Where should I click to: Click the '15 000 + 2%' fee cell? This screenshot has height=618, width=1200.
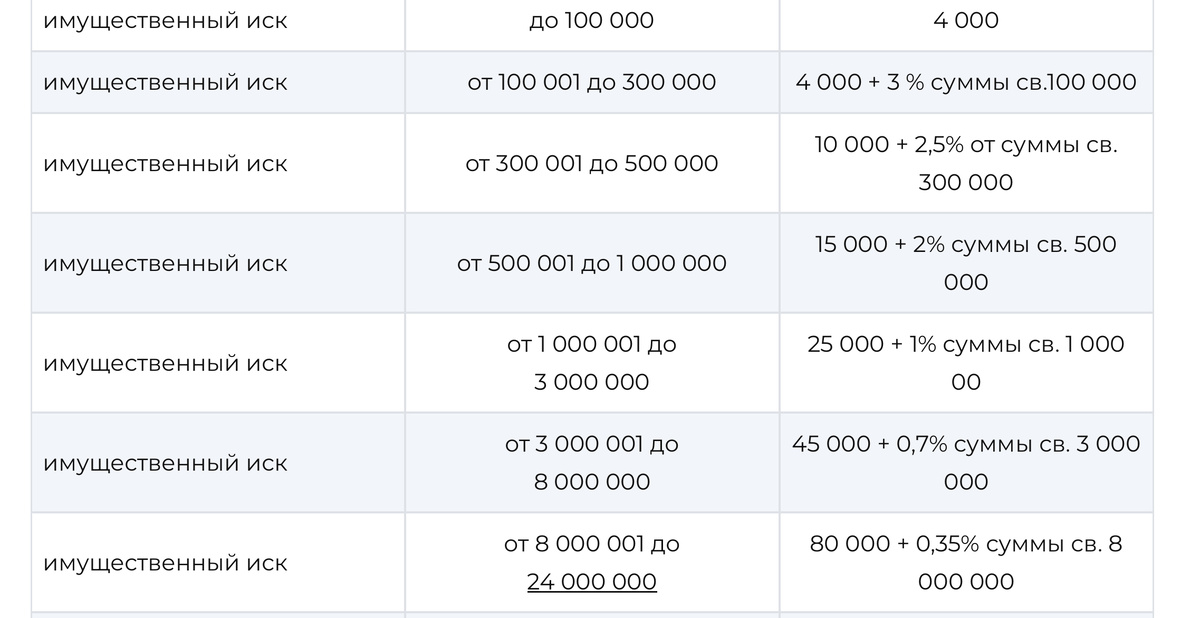click(966, 263)
